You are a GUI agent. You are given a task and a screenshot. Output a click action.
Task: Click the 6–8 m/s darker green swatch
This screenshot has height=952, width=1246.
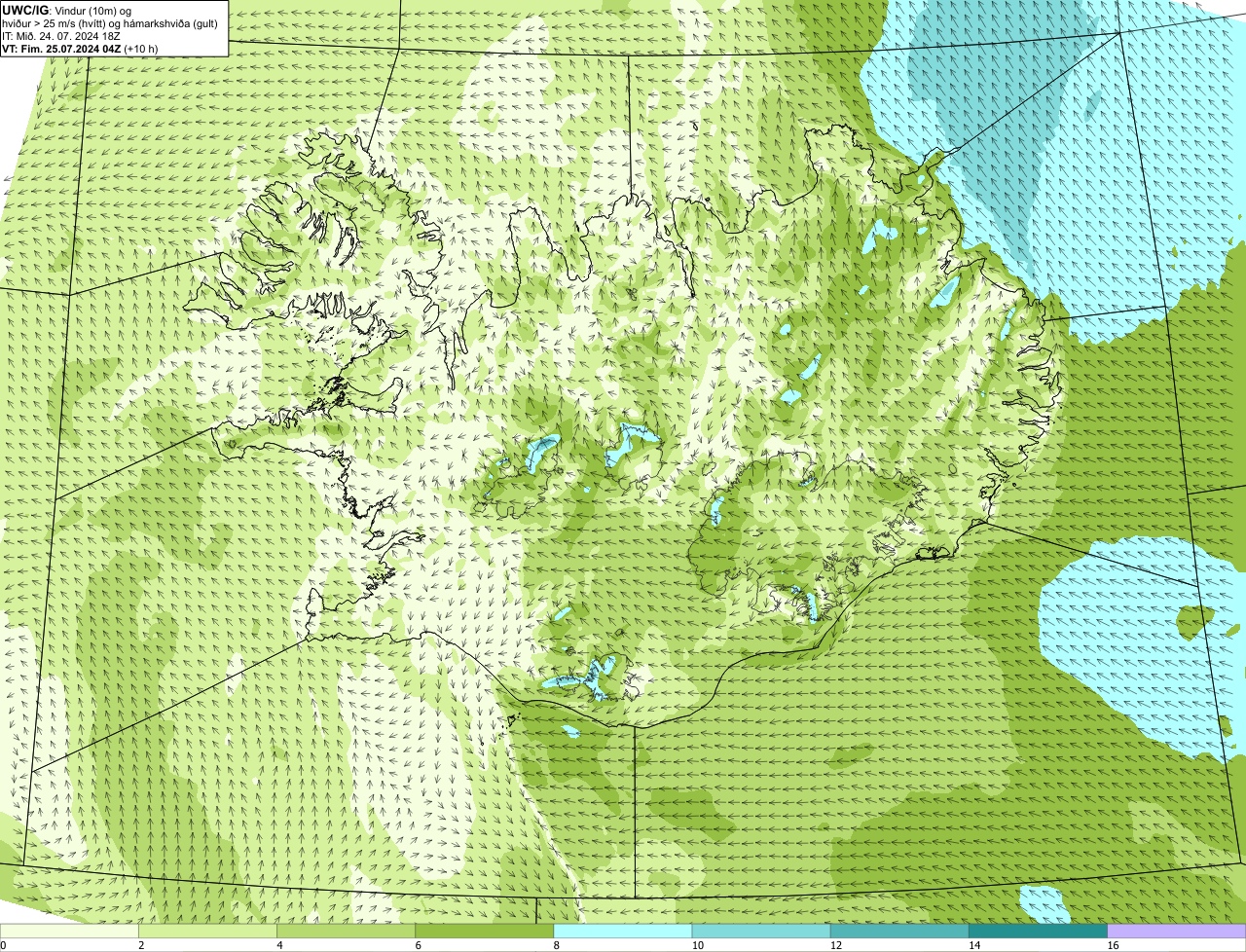(x=485, y=932)
